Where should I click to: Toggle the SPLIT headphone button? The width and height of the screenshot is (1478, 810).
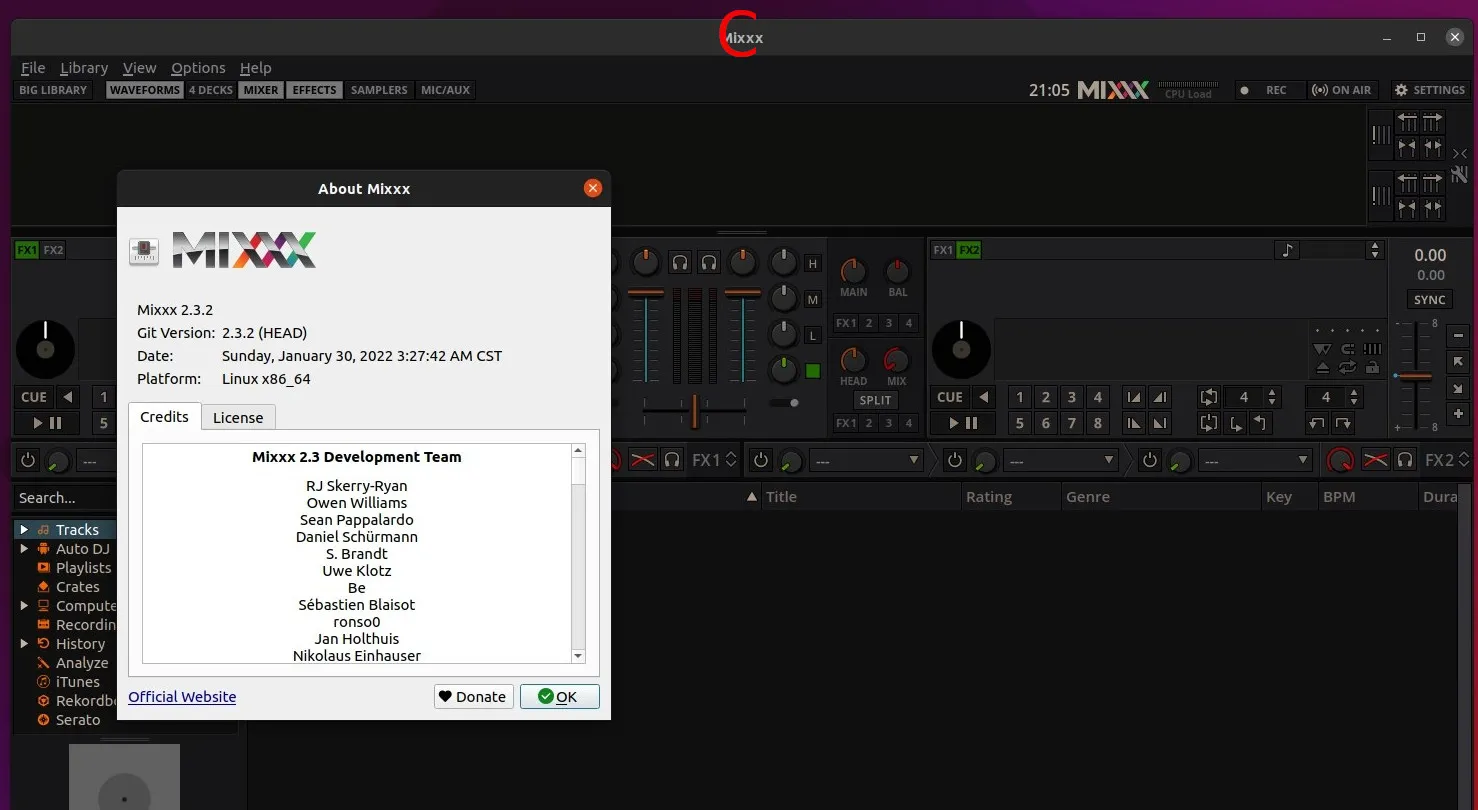point(875,400)
